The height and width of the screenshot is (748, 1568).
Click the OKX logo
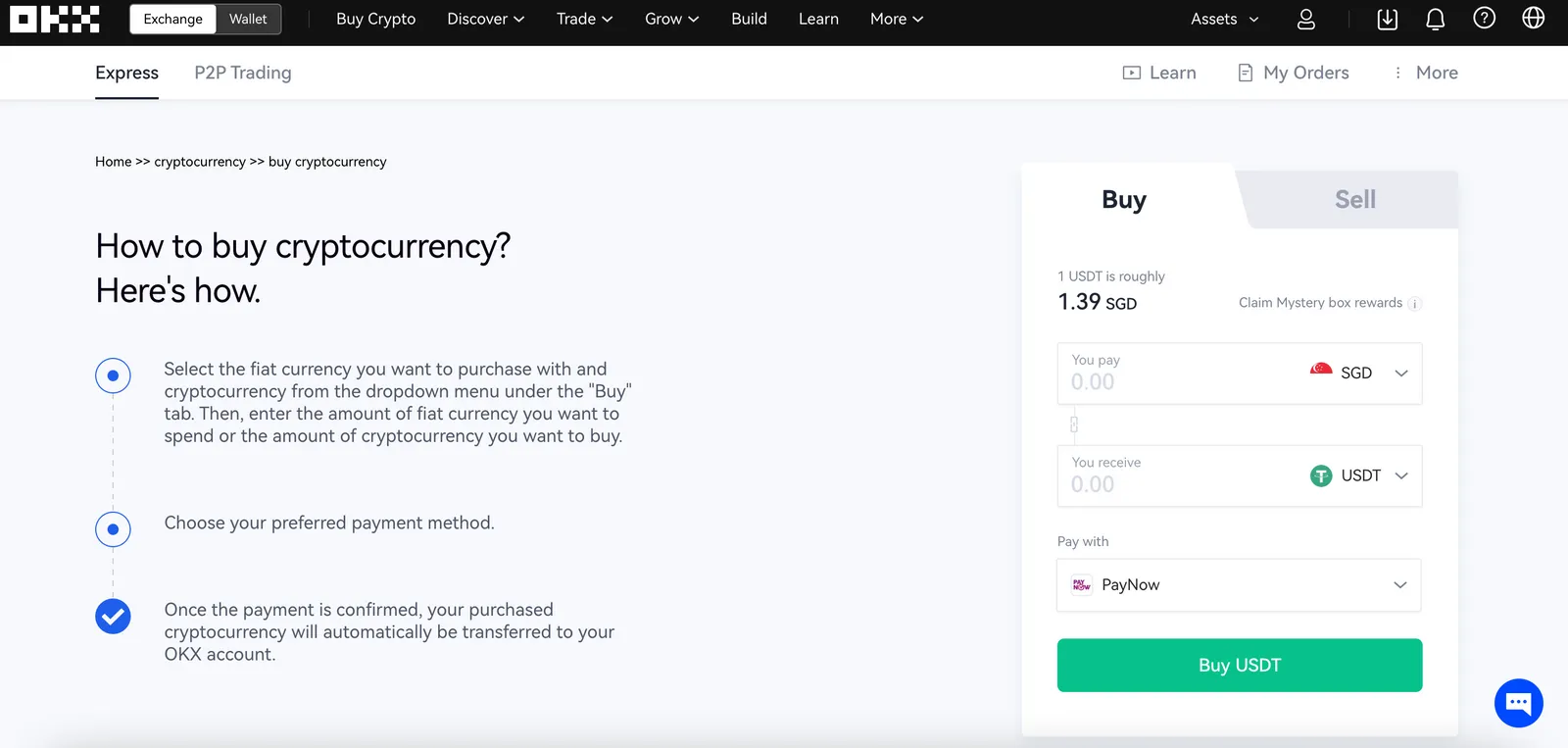coord(55,19)
